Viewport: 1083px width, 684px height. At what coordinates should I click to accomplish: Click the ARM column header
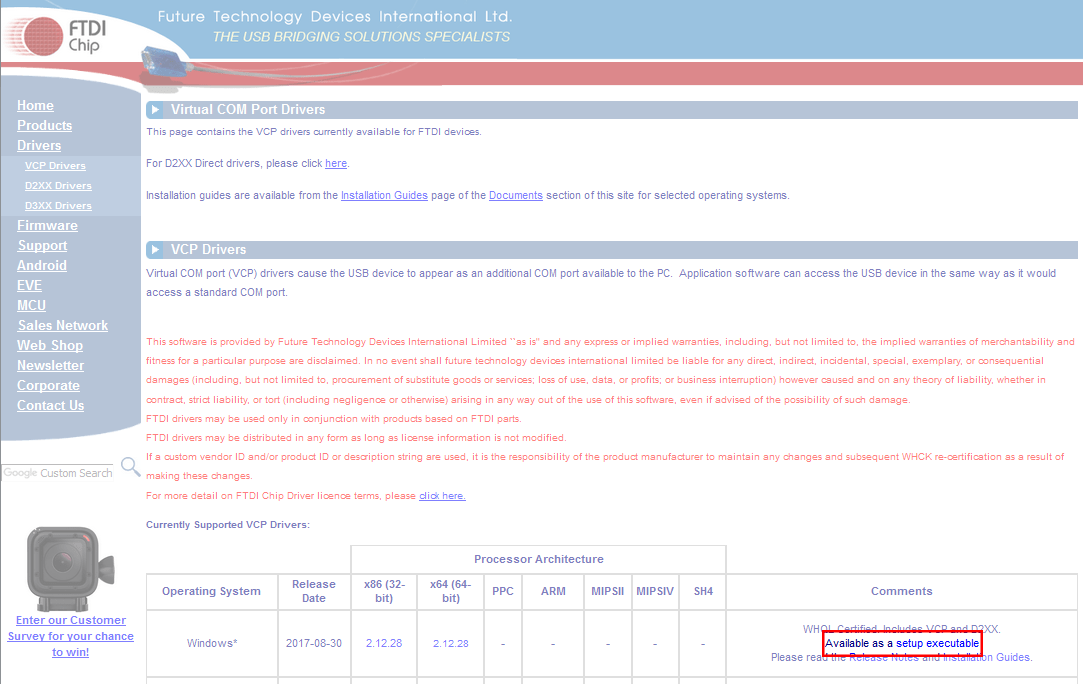point(553,591)
